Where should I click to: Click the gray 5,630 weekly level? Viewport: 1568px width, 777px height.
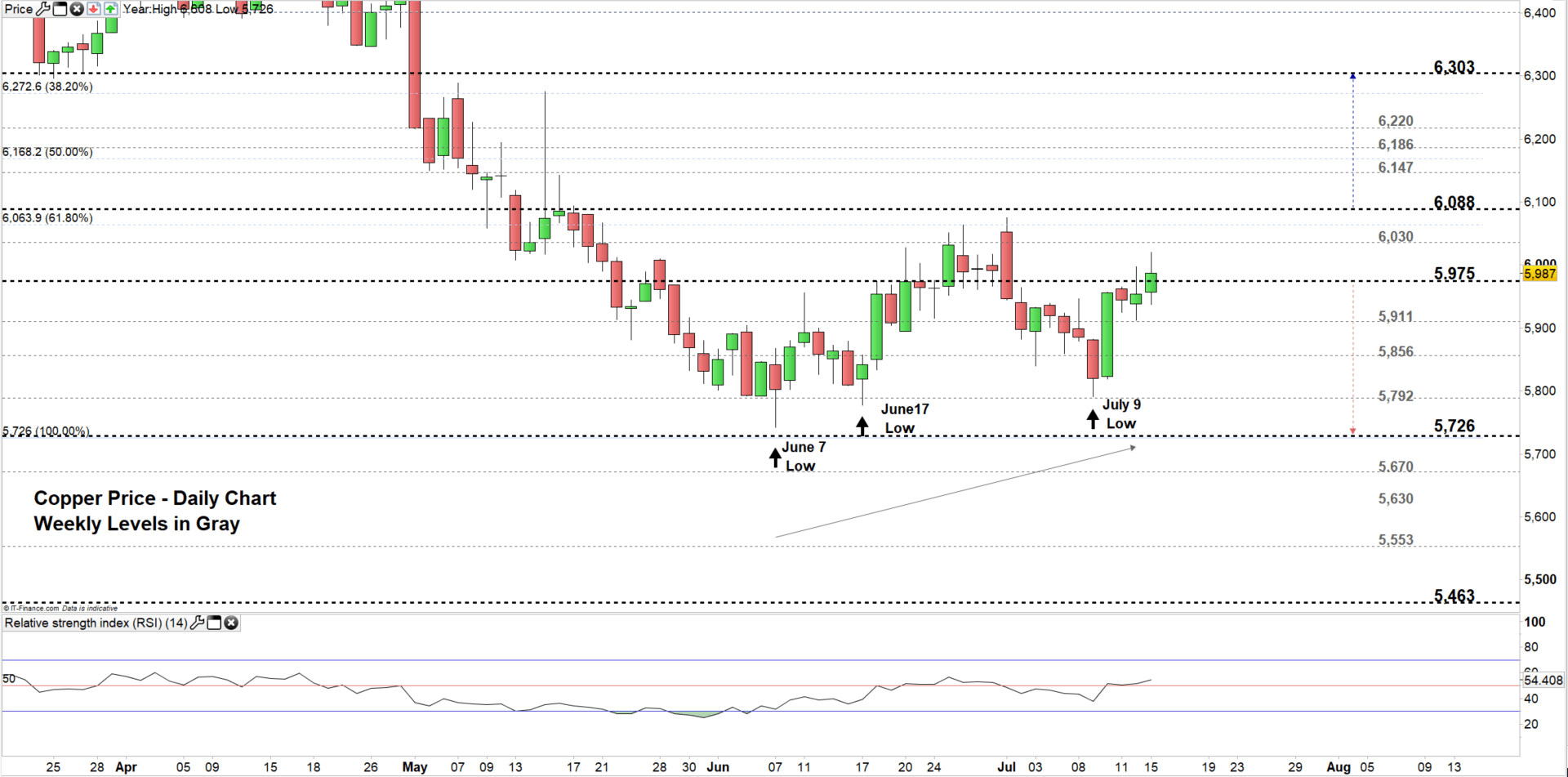pyautogui.click(x=1396, y=498)
